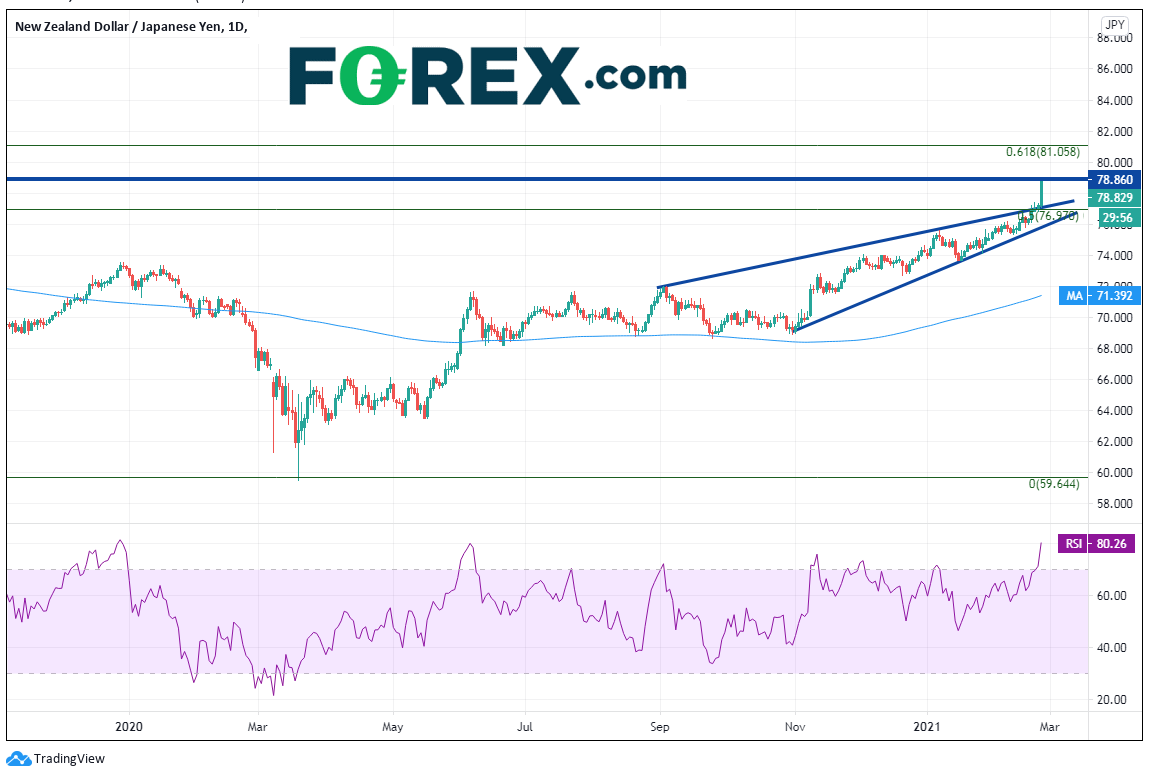Click the 2021 date axis label
The image size is (1149, 777).
927,727
